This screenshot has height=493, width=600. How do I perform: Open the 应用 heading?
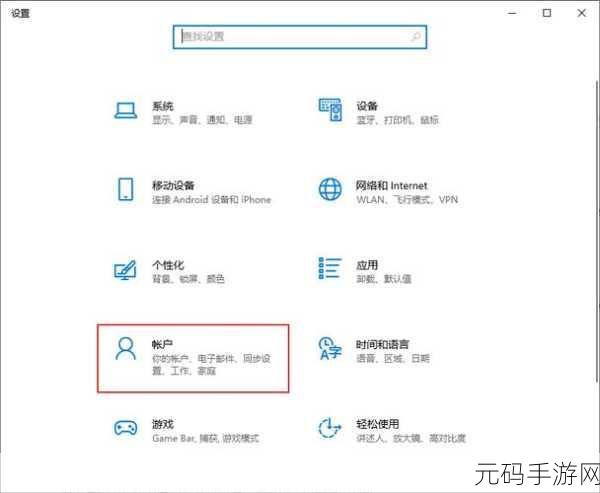click(x=367, y=265)
